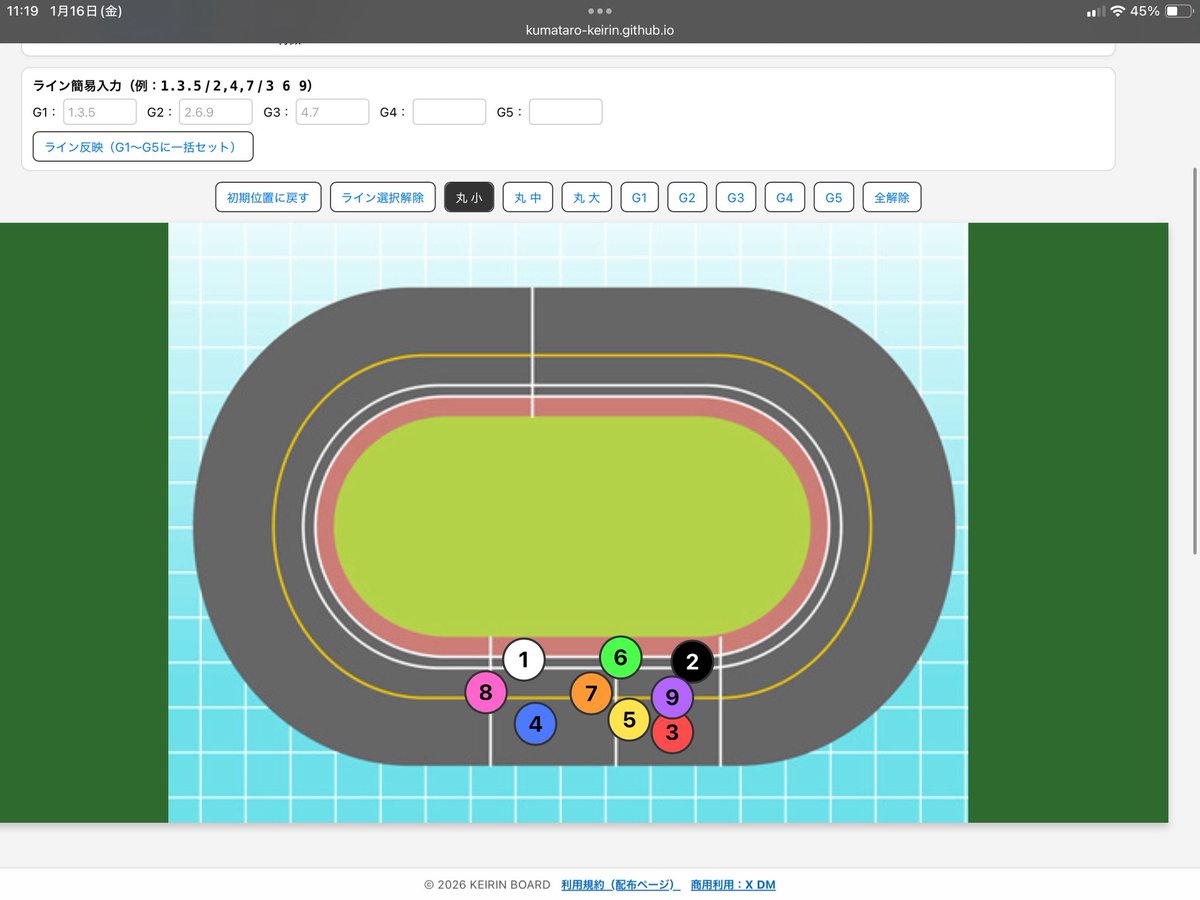Image resolution: width=1200 pixels, height=900 pixels.
Task: Select the pink rider circle number 8
Action: pos(486,692)
